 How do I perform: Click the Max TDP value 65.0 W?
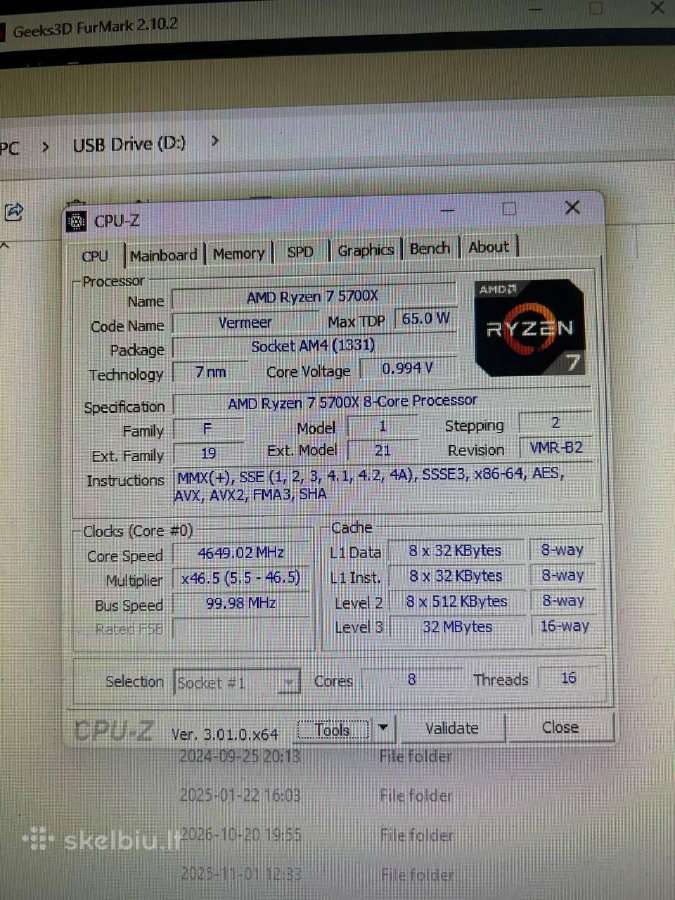pos(425,319)
